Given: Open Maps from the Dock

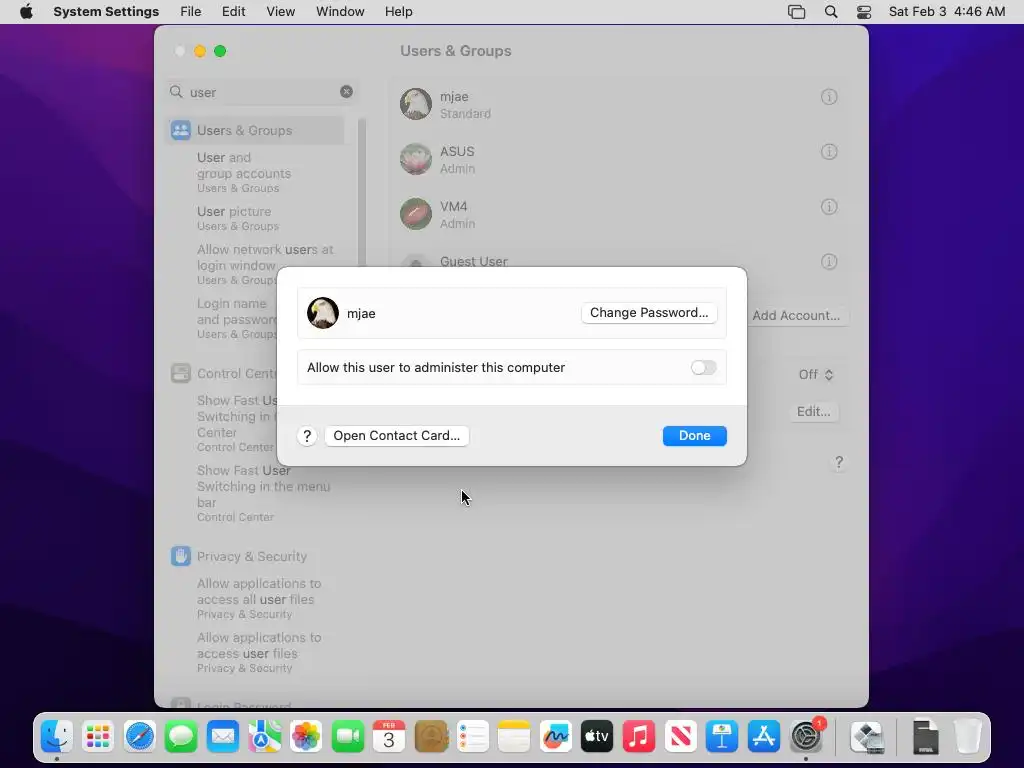Looking at the screenshot, I should point(264,737).
